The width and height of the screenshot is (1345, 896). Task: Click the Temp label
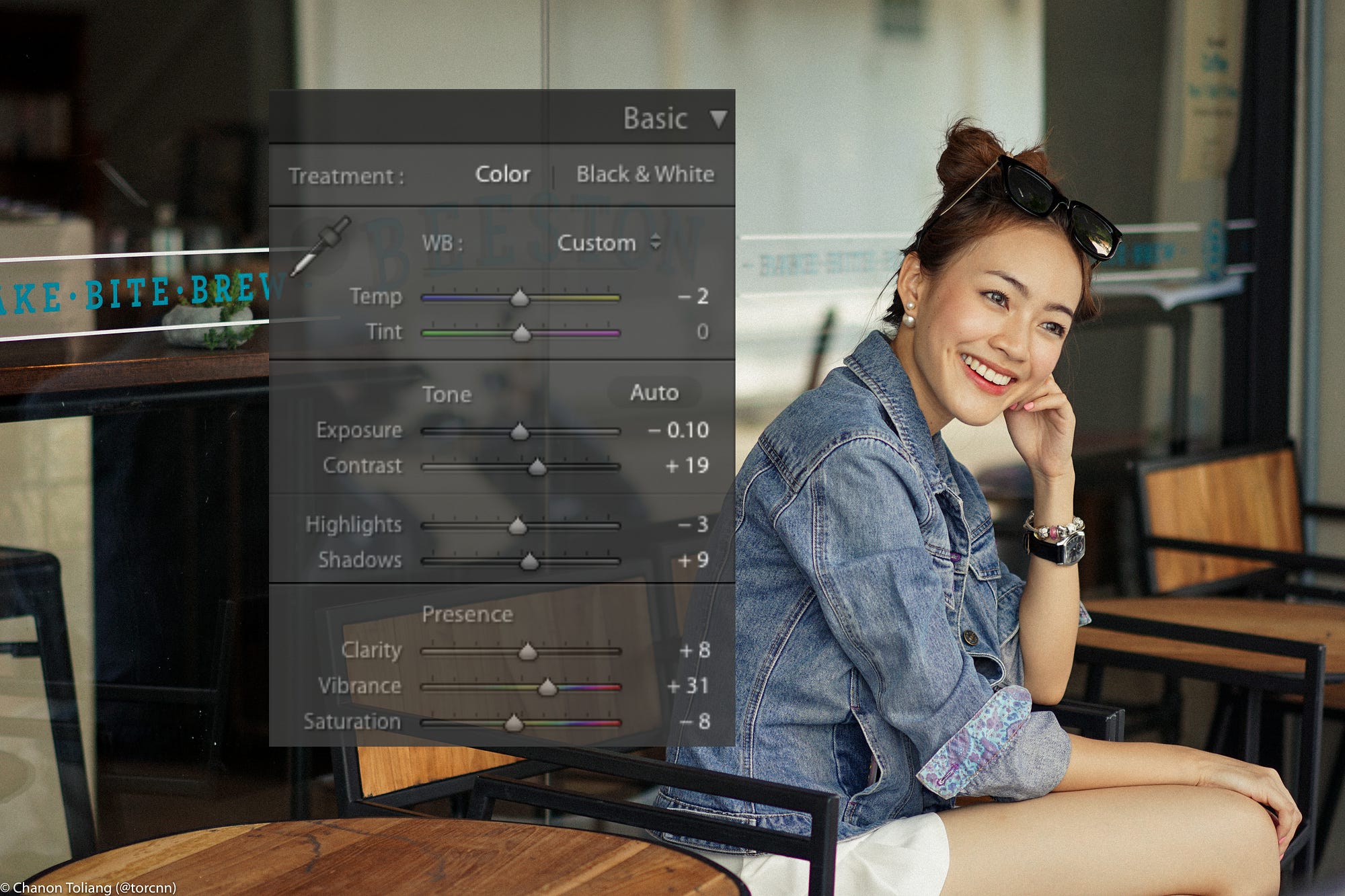point(376,296)
